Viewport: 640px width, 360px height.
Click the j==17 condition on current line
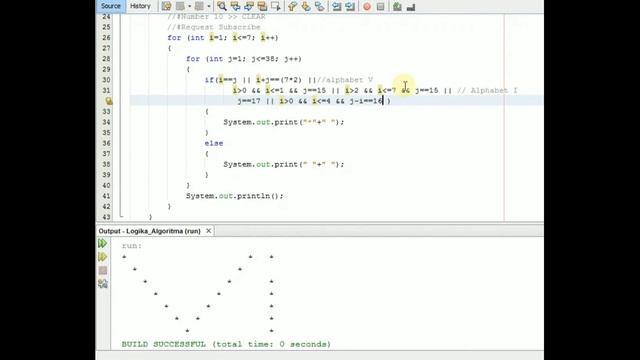point(249,101)
